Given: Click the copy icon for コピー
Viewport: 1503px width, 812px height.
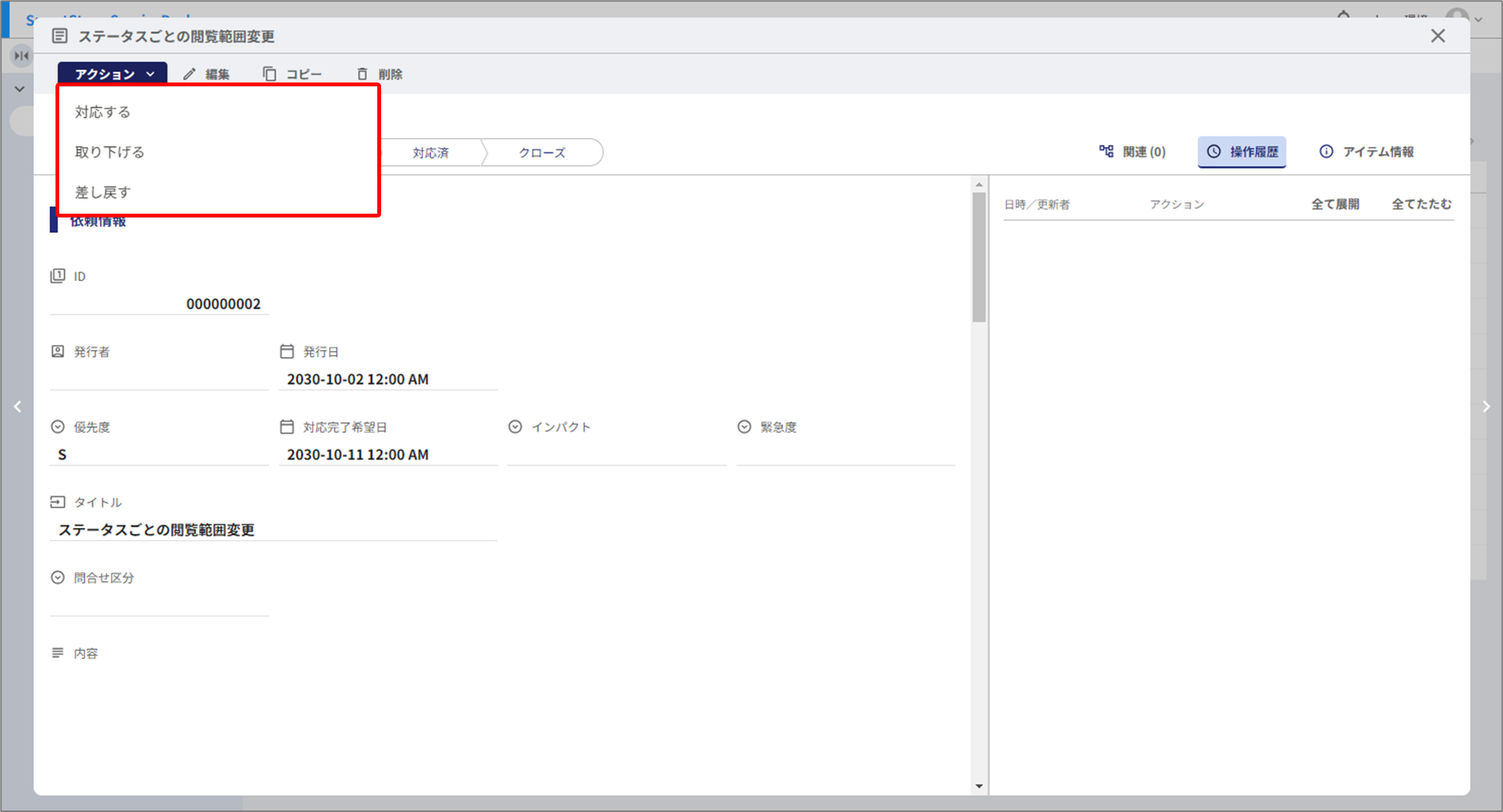Looking at the screenshot, I should (x=269, y=73).
